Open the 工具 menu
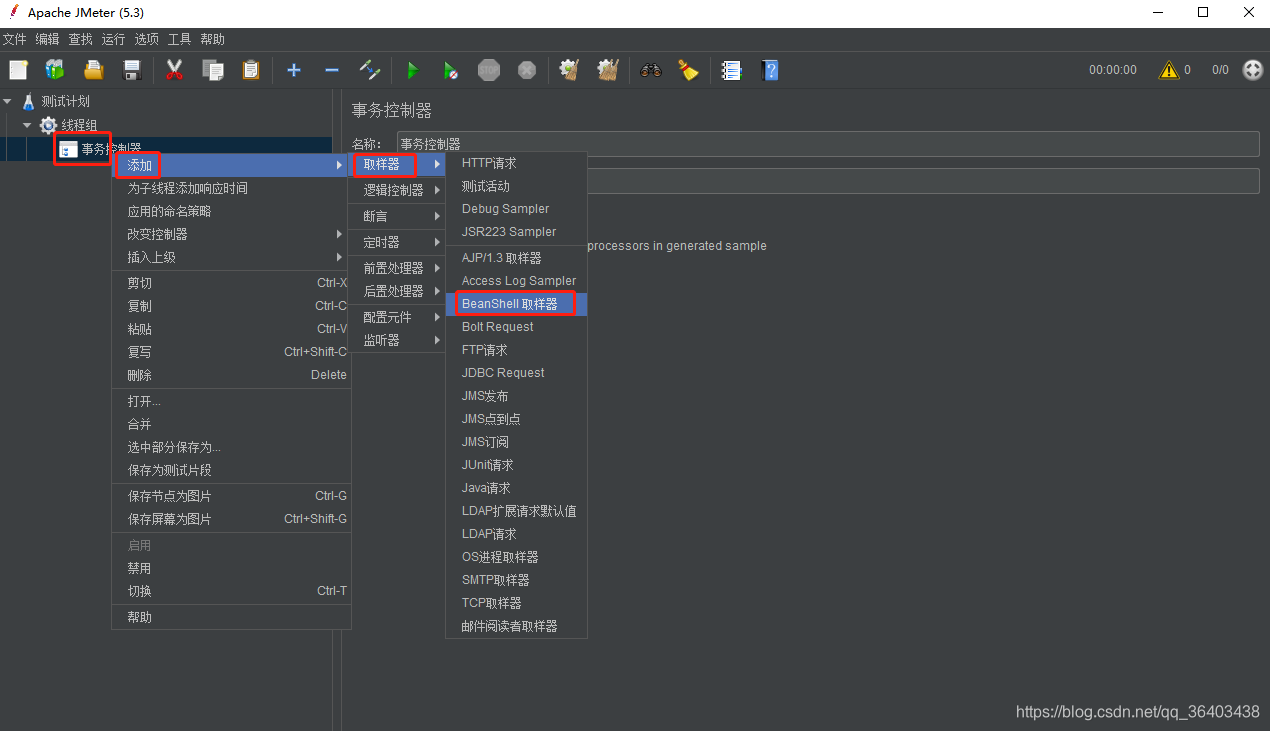 179,39
